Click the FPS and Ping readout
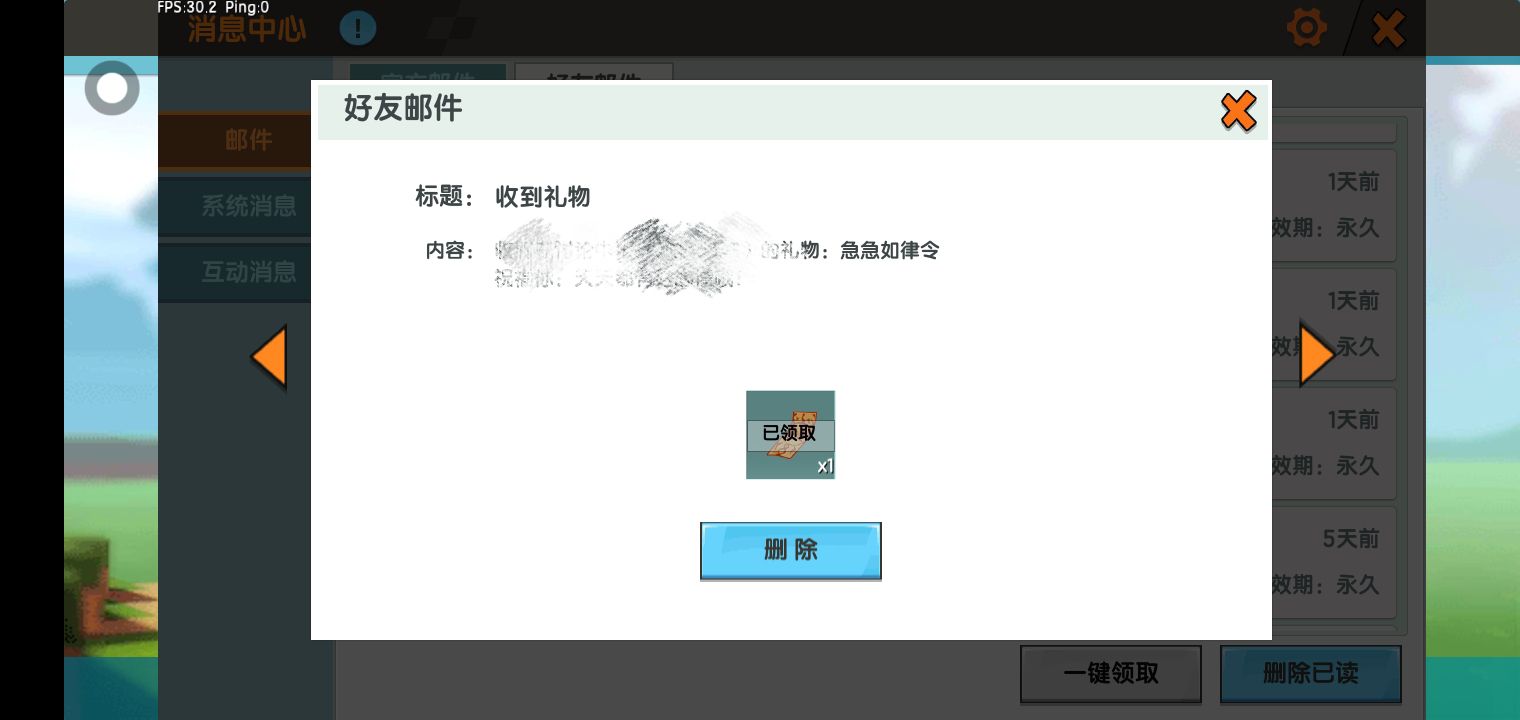Screen dimensions: 1520x720 [x=213, y=7]
